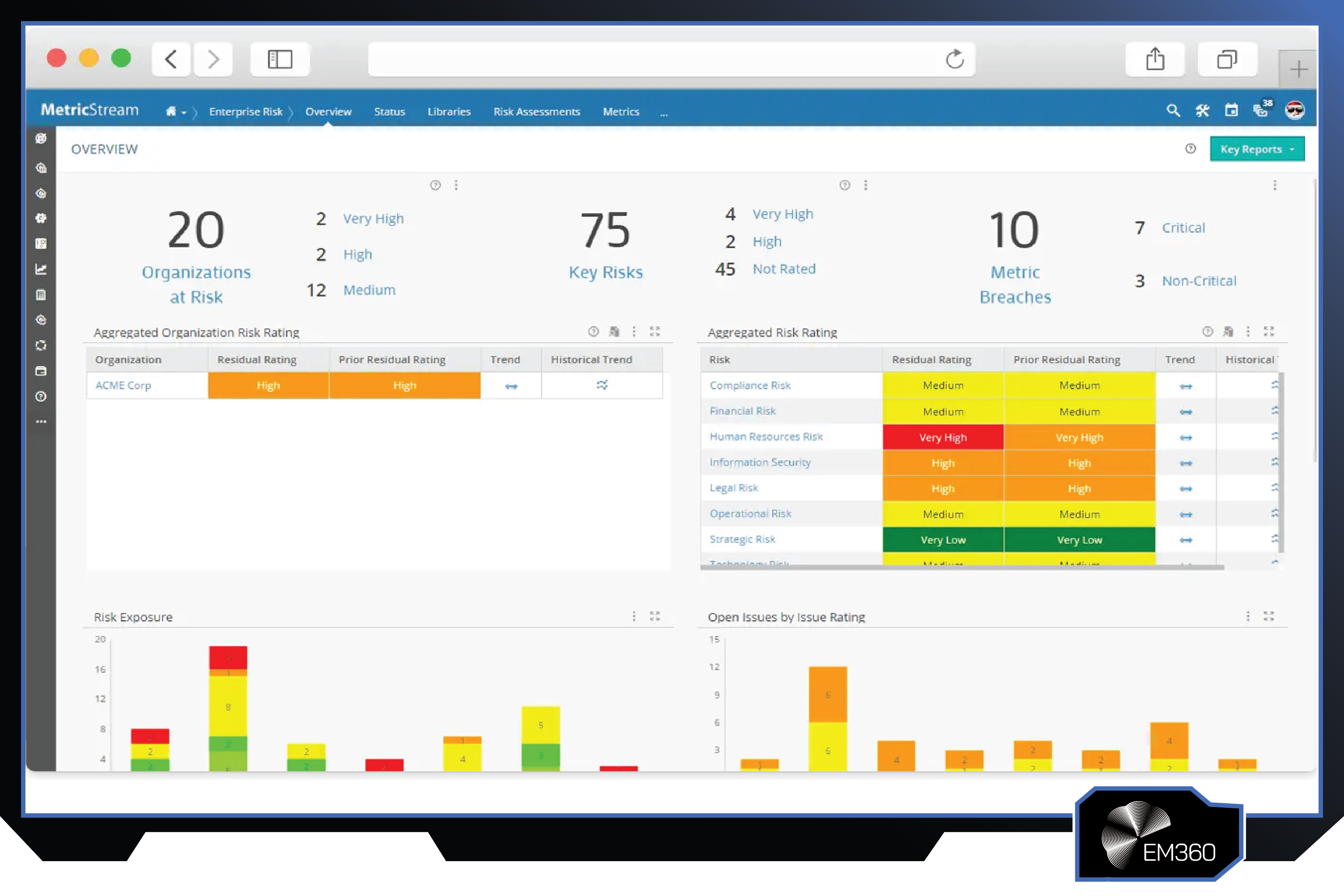Switch to the Status tab
Viewport: 1344px width, 896px height.
[389, 112]
